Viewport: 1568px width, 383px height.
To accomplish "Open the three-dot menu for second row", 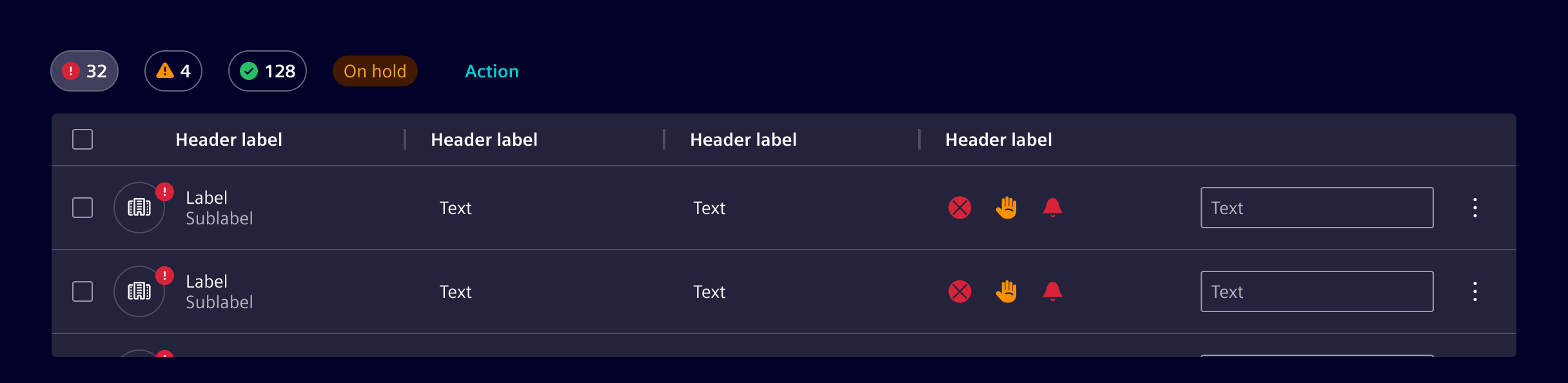I will [1475, 291].
